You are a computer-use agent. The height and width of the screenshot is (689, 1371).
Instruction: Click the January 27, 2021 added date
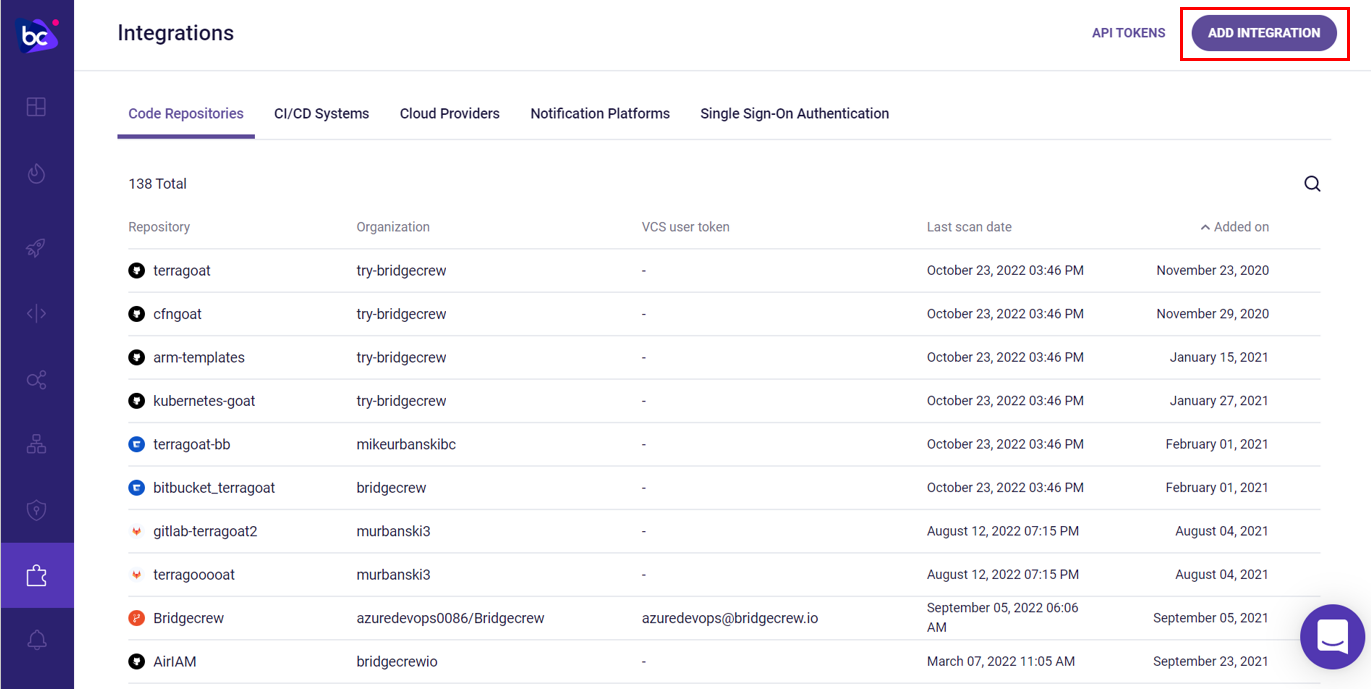pyautogui.click(x=1219, y=401)
